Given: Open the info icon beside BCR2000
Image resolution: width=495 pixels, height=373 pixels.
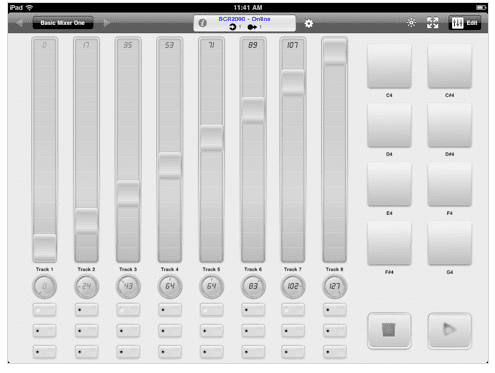Looking at the screenshot, I should click(x=202, y=23).
